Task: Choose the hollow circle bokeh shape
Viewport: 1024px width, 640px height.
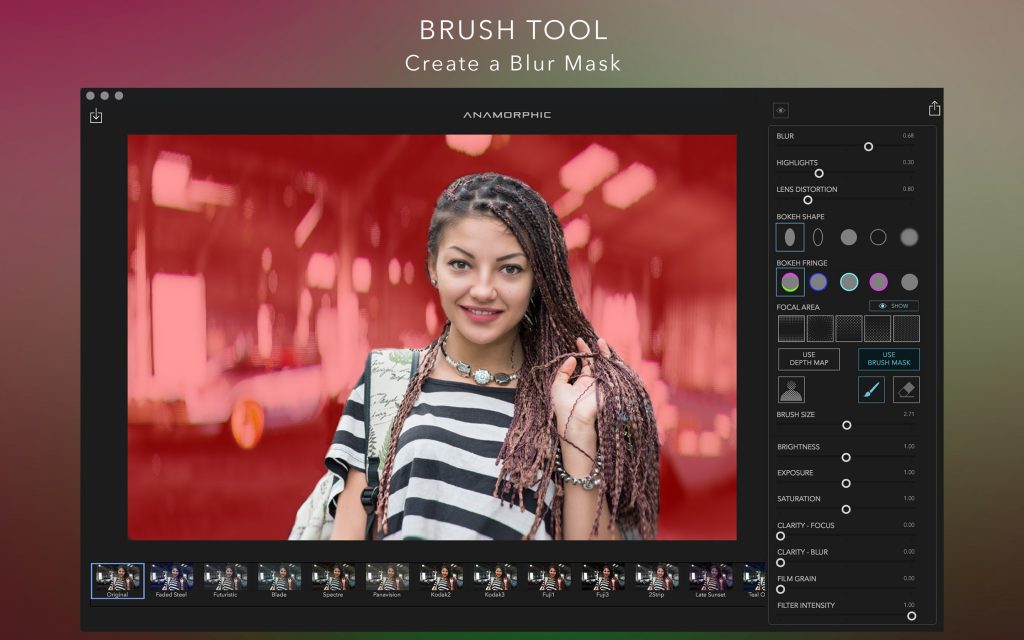Action: coord(876,237)
